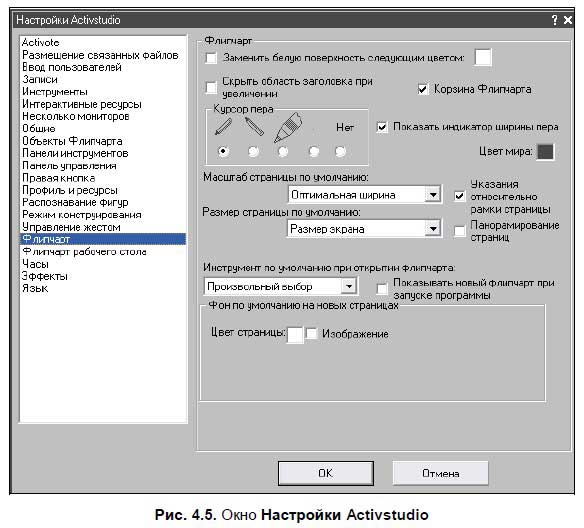Image resolution: width=584 pixels, height=528 pixels.
Task: Enable the 'Изображение' background checkbox
Action: 311,333
